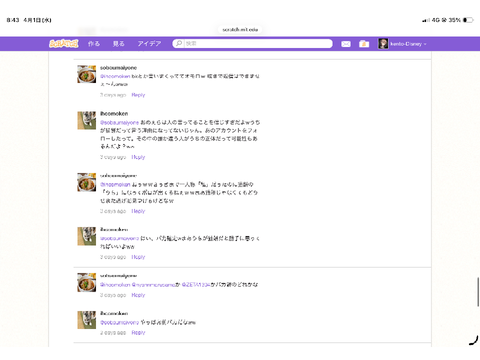Click the ramen avatar beside the @ZETA1234 comment
Viewport: 480px width, 360px height.
tap(87, 282)
